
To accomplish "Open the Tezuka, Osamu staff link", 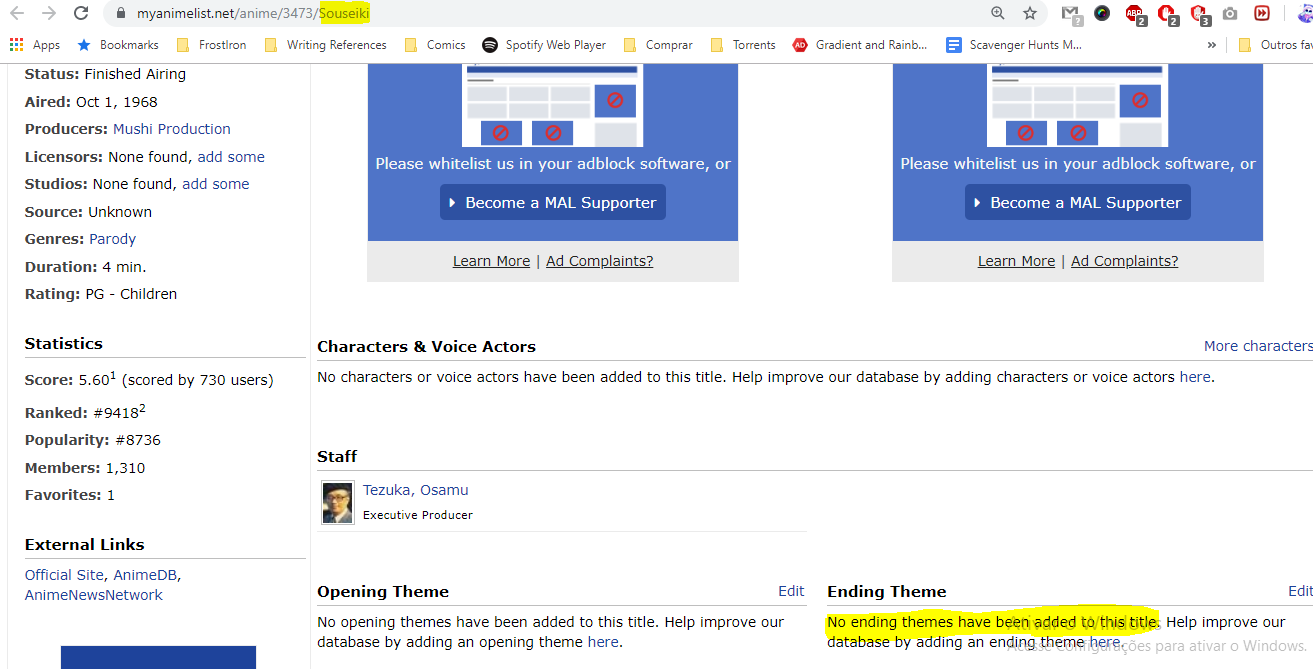I will tap(416, 490).
